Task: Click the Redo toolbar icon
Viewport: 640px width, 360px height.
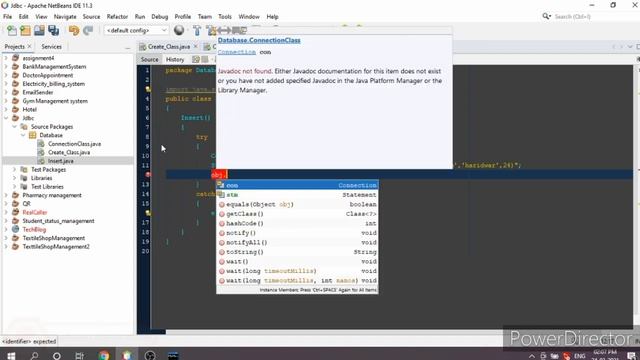Action: pyautogui.click(x=88, y=30)
